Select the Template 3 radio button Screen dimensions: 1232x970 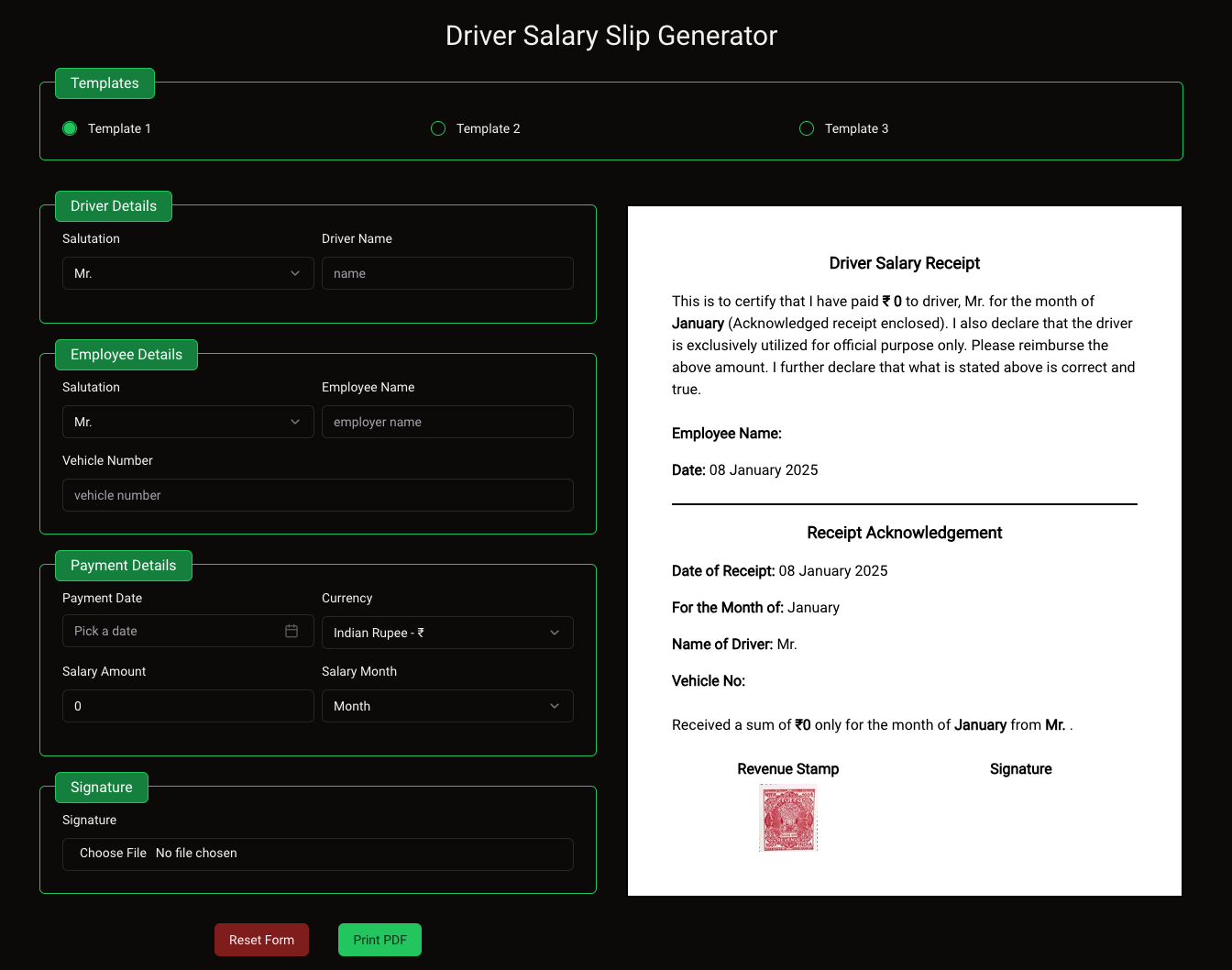(x=806, y=128)
